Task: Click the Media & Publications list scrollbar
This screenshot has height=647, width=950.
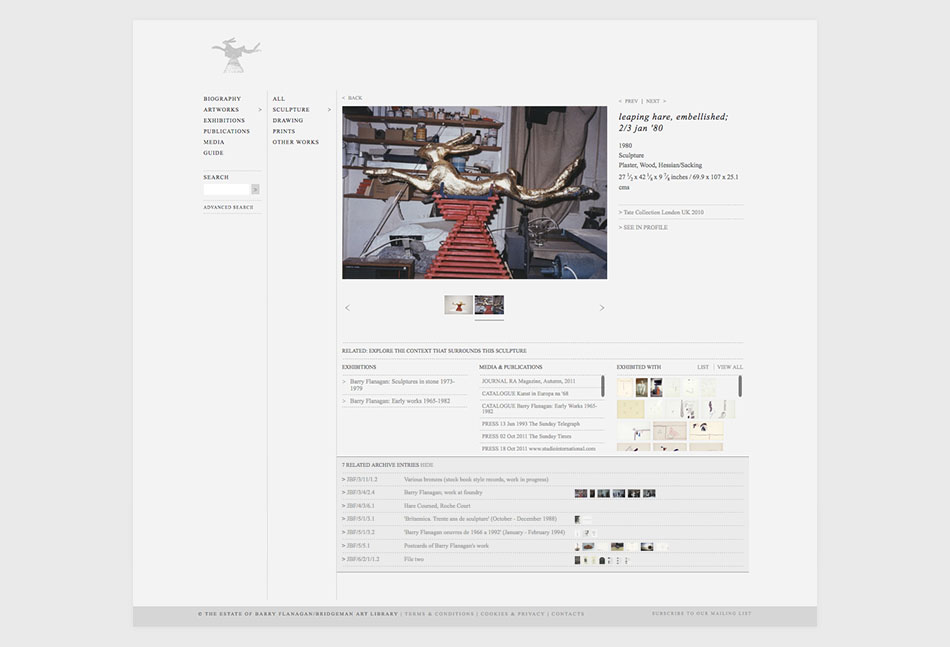Action: [x=603, y=386]
